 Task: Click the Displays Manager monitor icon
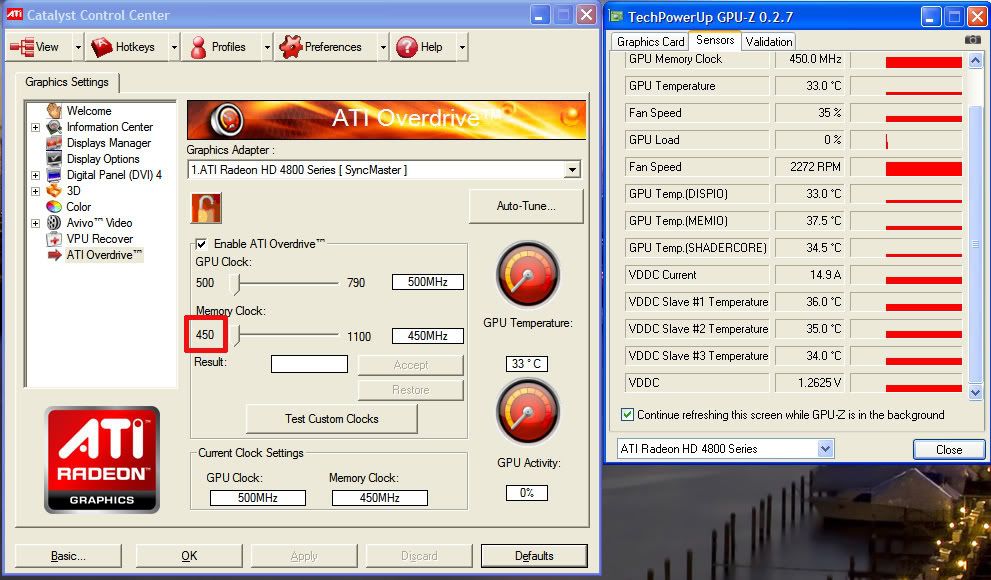pyautogui.click(x=54, y=143)
